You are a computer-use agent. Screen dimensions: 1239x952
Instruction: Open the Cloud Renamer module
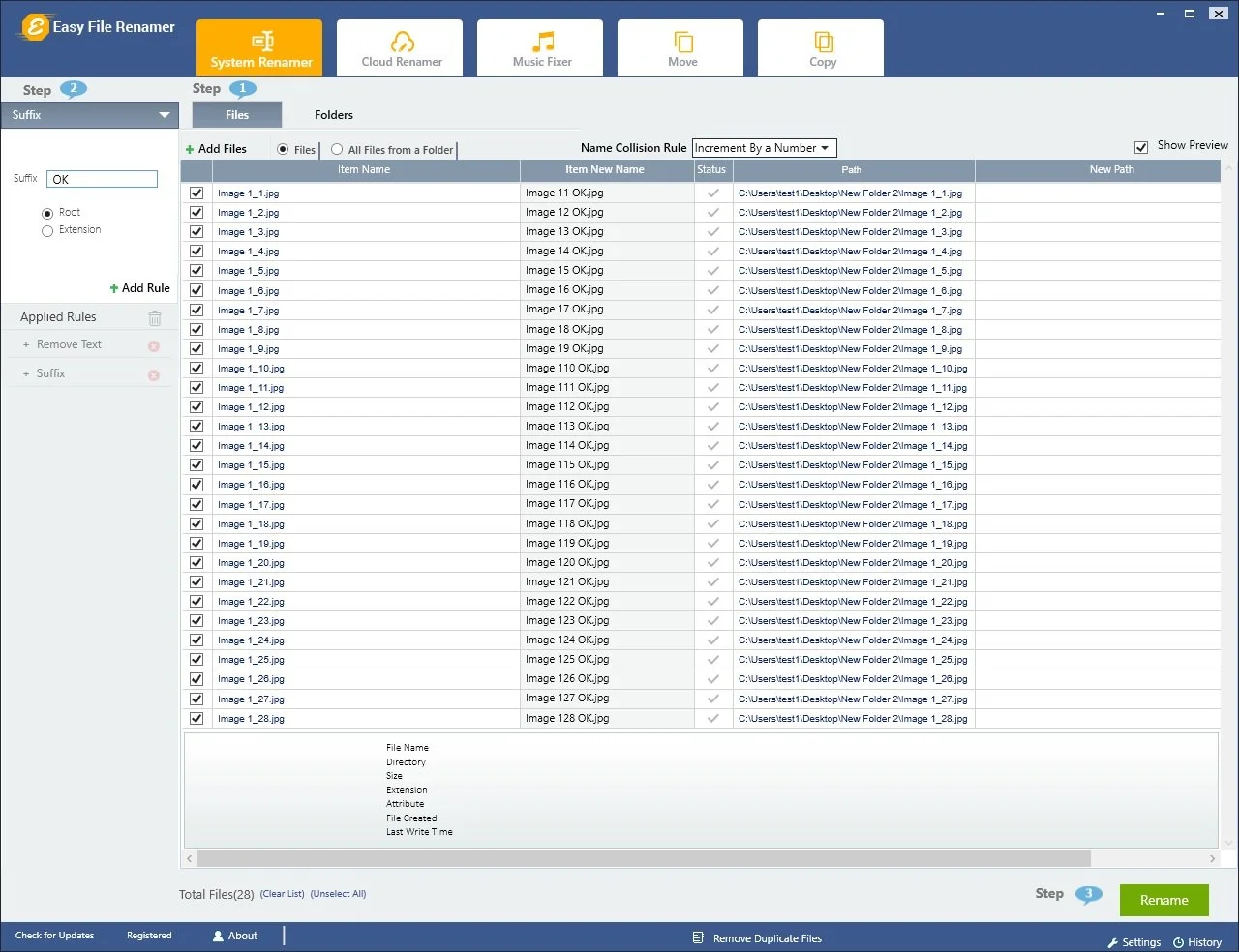(401, 48)
